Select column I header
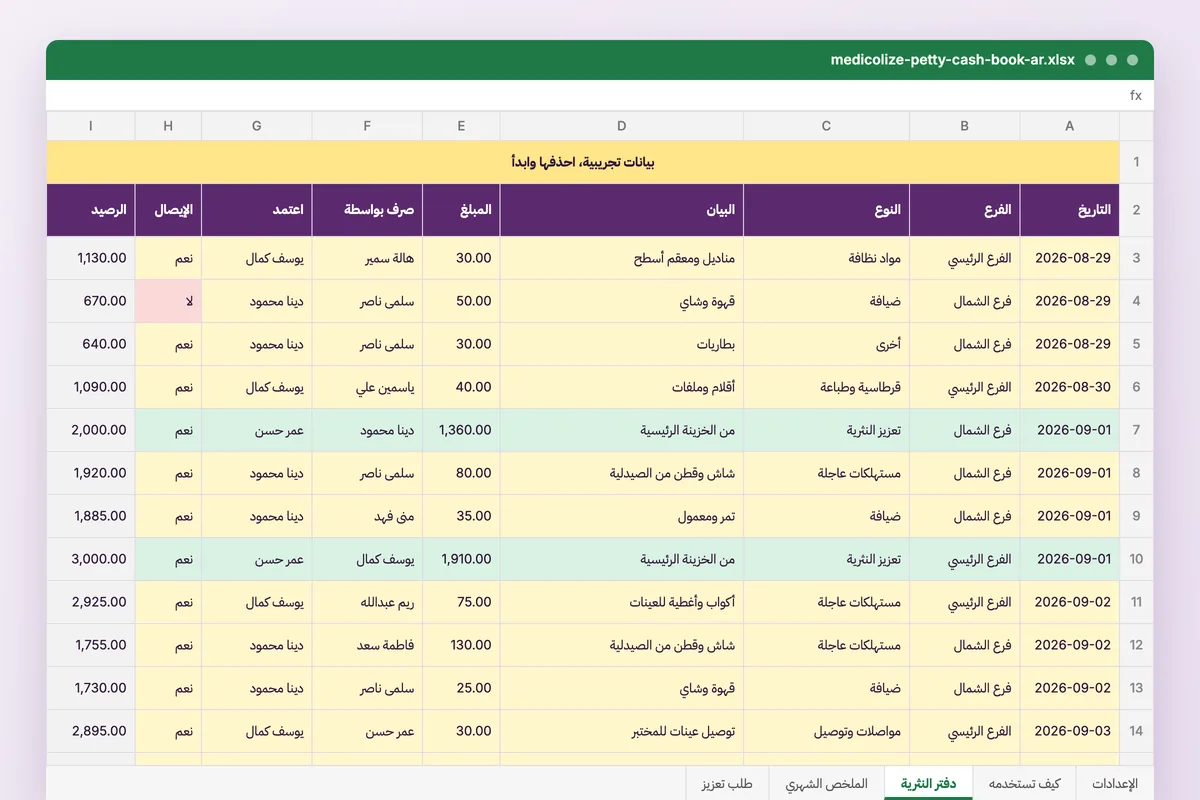 click(91, 126)
